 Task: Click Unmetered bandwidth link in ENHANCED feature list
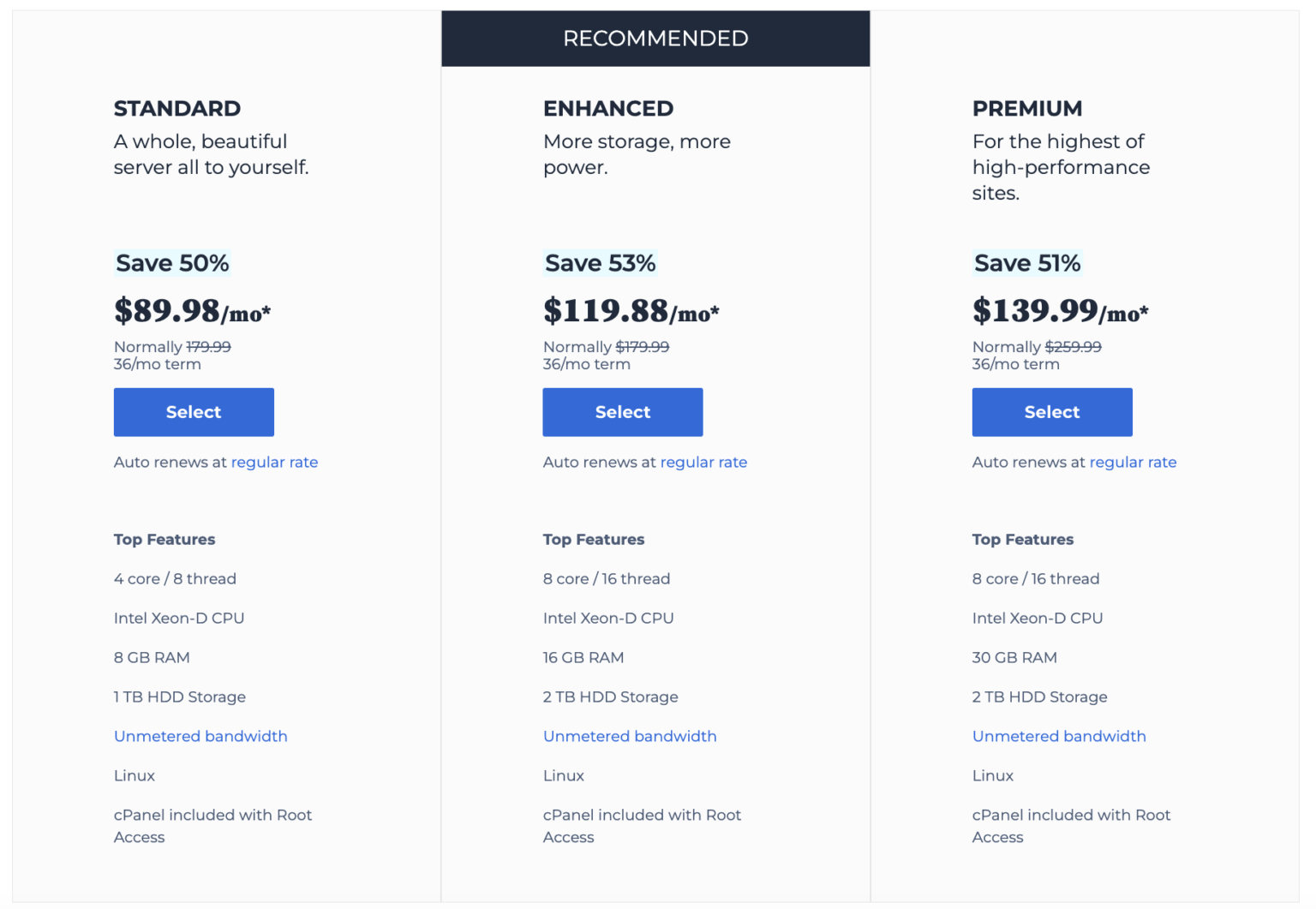tap(630, 736)
